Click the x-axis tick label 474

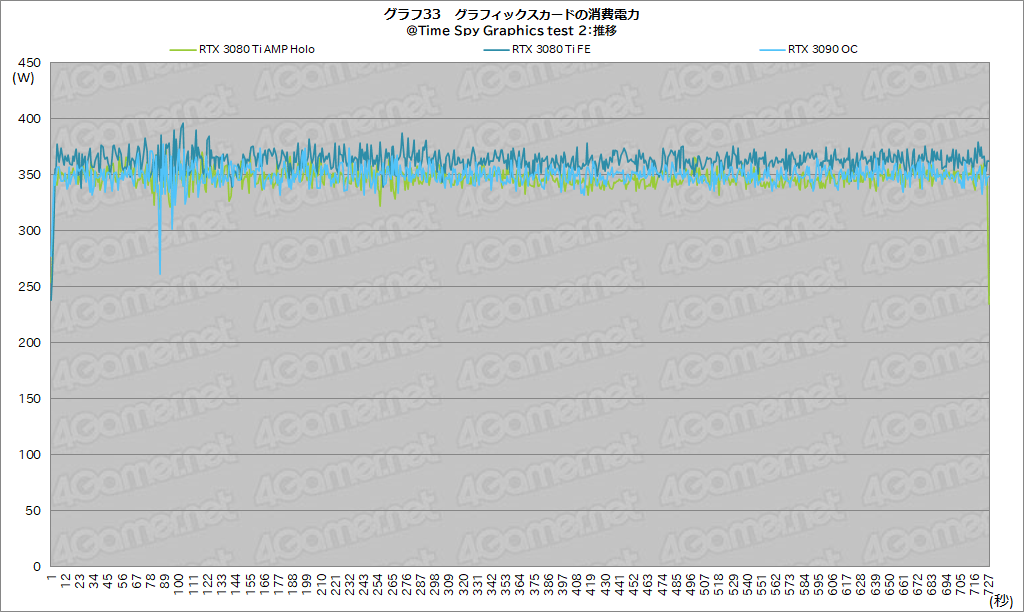point(662,584)
